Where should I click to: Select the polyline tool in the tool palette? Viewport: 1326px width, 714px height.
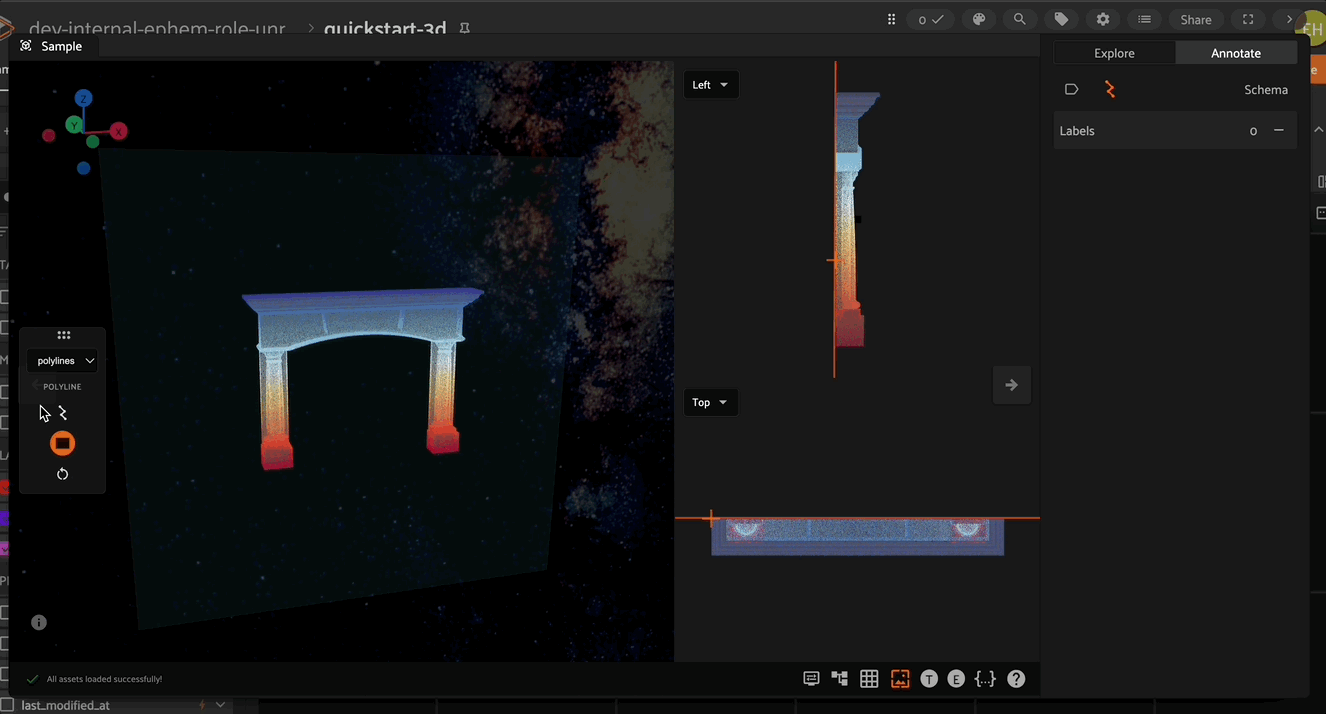coord(62,412)
